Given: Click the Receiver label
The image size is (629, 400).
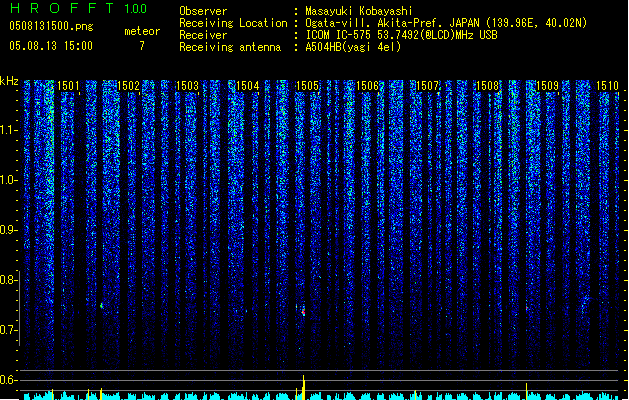Looking at the screenshot, I should click(203, 35).
